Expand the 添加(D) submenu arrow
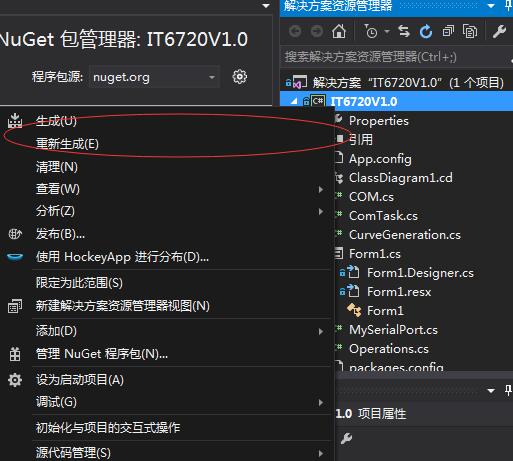513x461 pixels. pyautogui.click(x=321, y=331)
